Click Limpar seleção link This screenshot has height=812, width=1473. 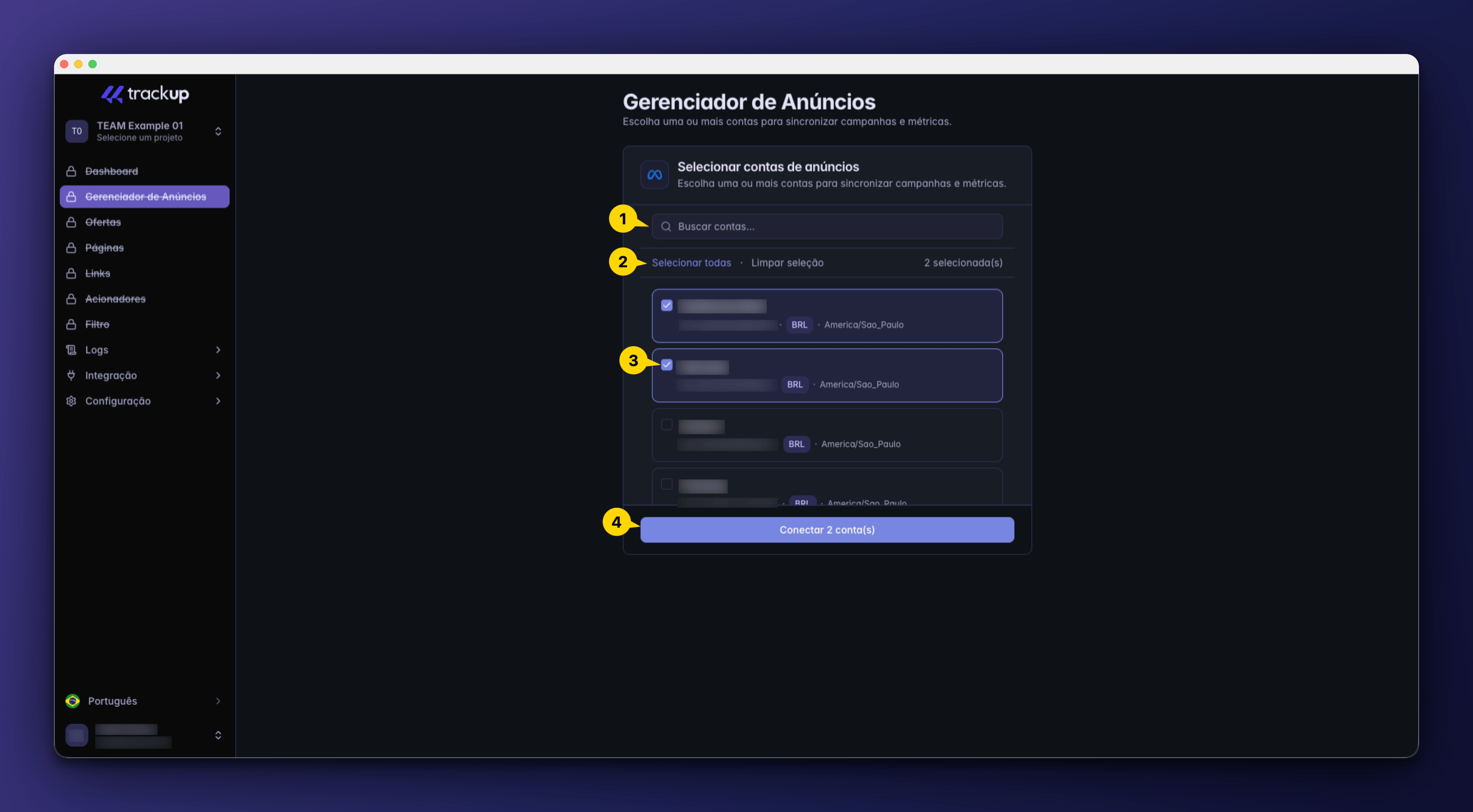[787, 262]
